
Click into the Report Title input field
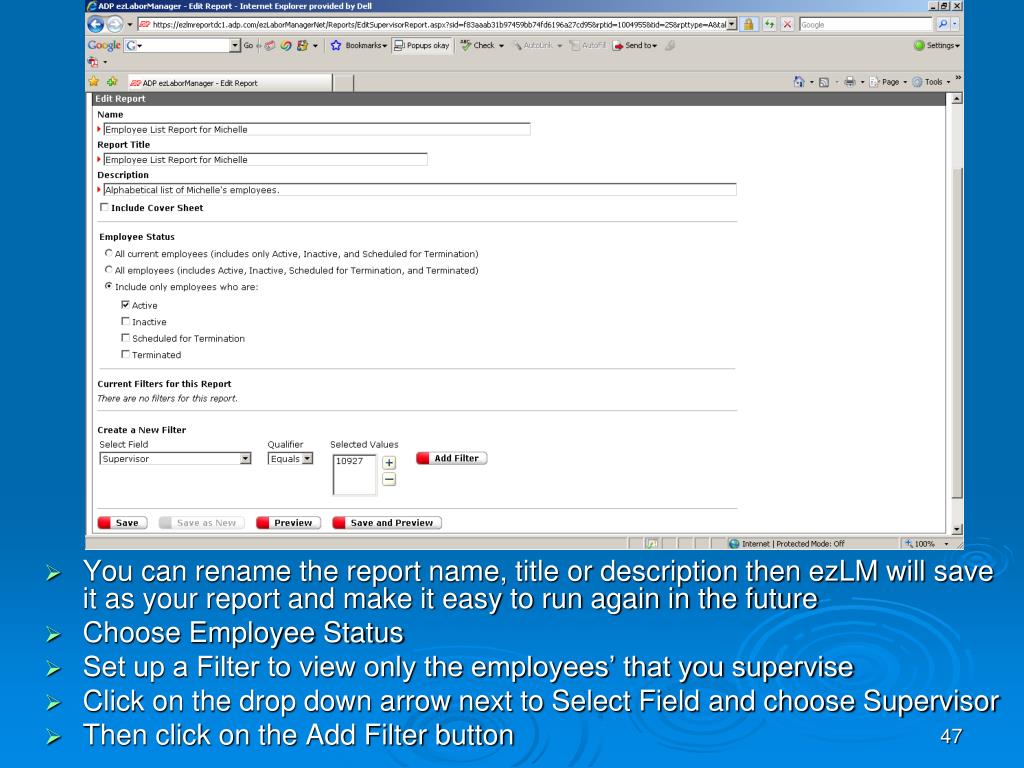(x=265, y=159)
